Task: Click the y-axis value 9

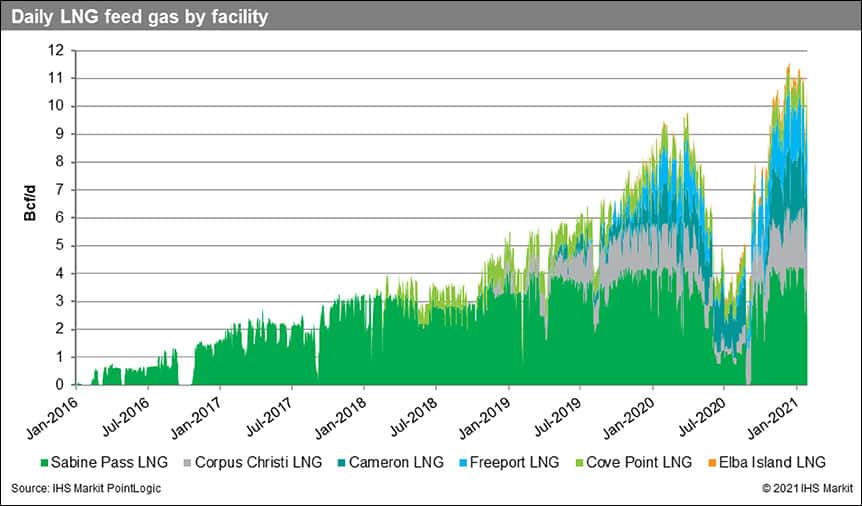Action: tap(61, 134)
